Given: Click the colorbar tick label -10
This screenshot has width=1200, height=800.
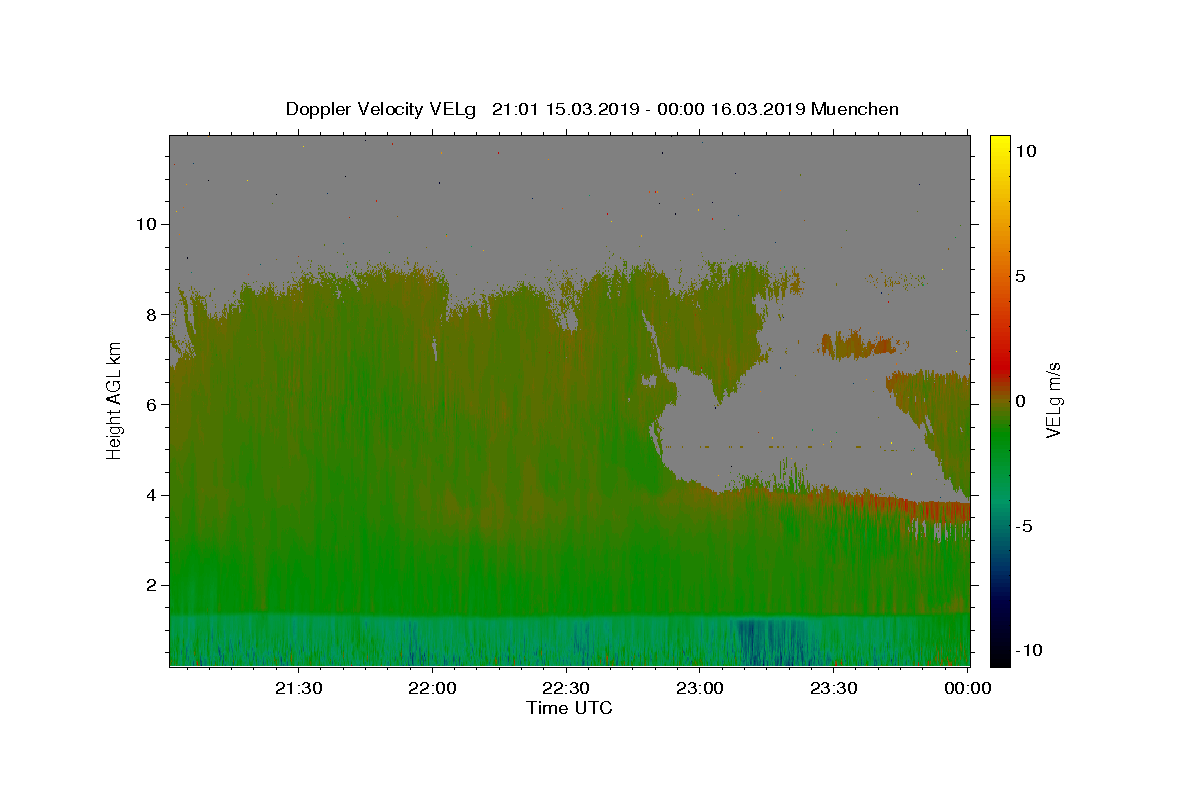Looking at the screenshot, I should (1027, 650).
